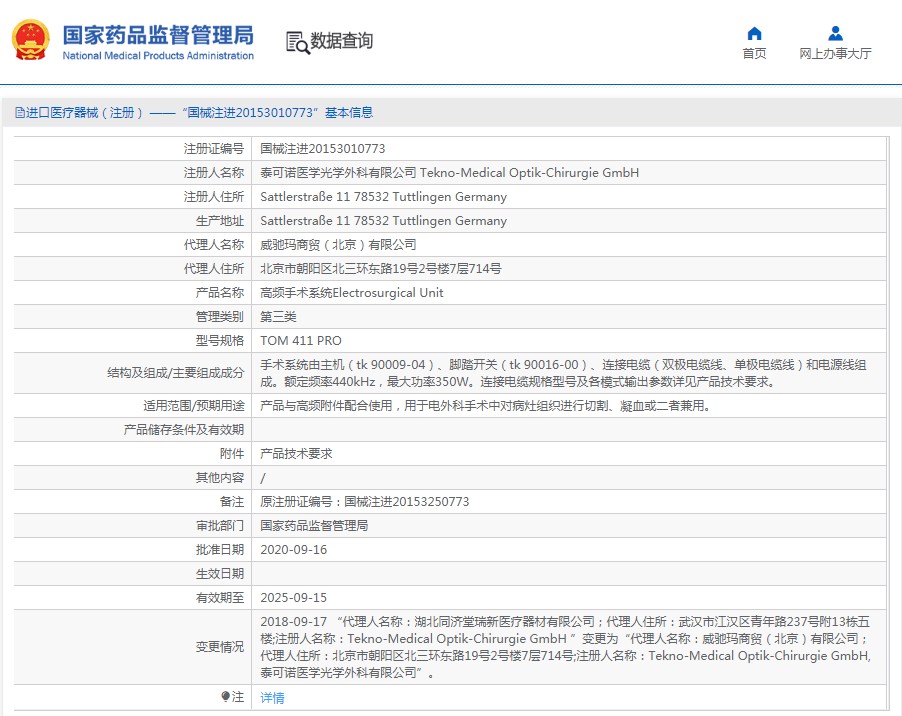Image resolution: width=902 pixels, height=716 pixels.
Task: Click the 附件 label
Action: 232,454
